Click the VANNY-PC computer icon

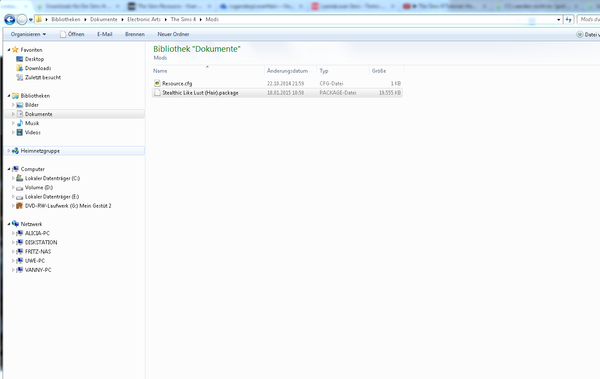tap(20, 270)
